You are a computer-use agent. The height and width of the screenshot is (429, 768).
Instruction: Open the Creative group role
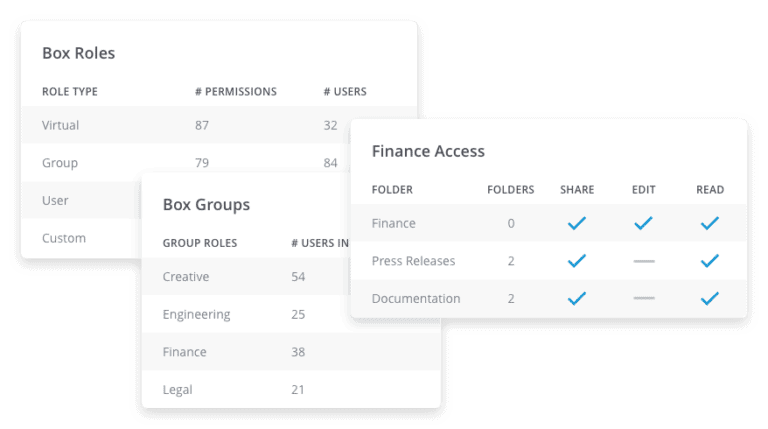click(246, 277)
